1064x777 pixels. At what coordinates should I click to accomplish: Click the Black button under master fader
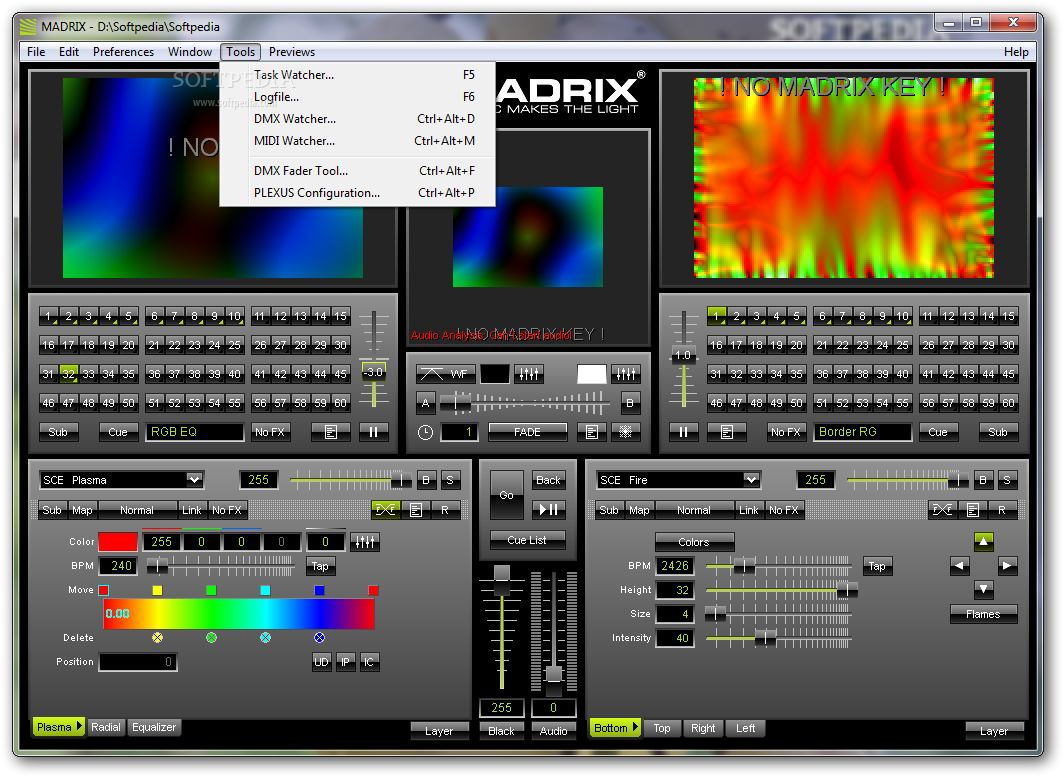click(x=501, y=731)
